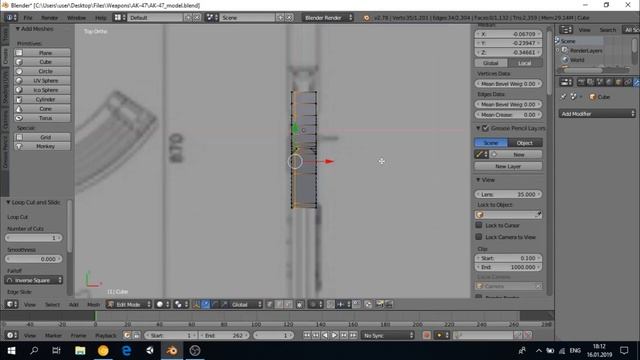640x360 pixels.
Task: Click the current frame field in timeline
Action: pyautogui.click(x=273, y=336)
